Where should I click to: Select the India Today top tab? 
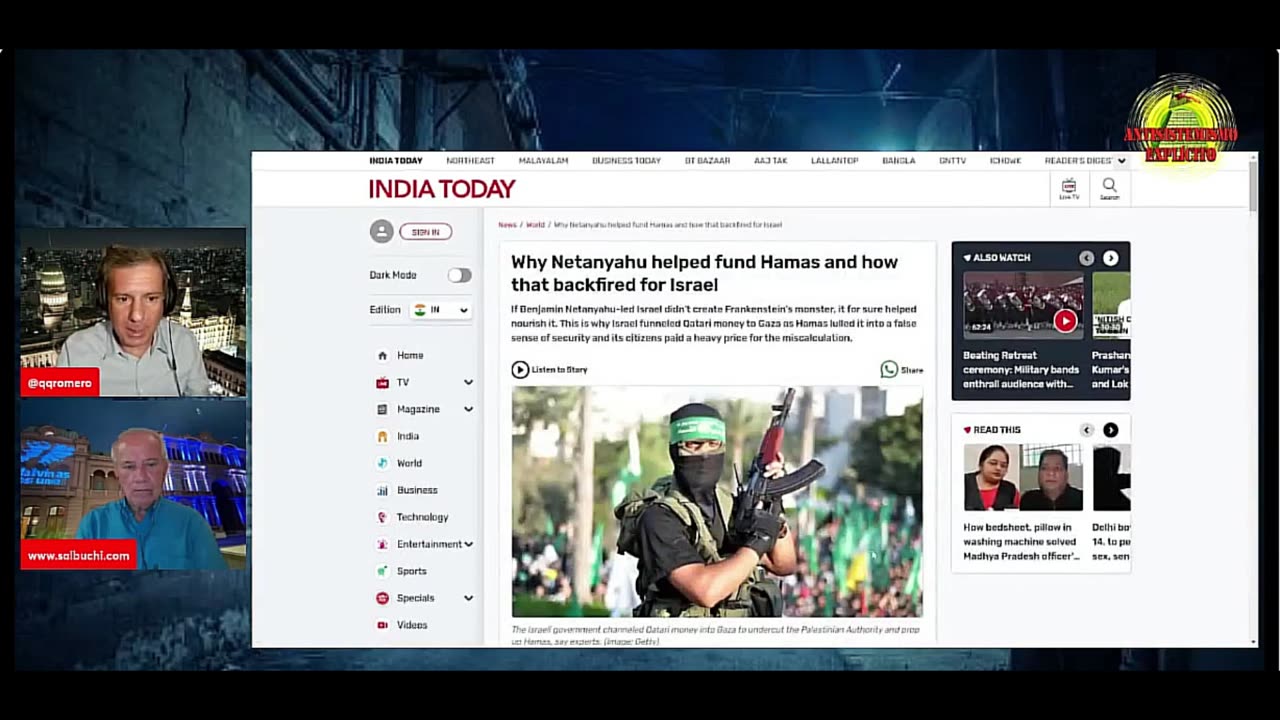coord(396,161)
